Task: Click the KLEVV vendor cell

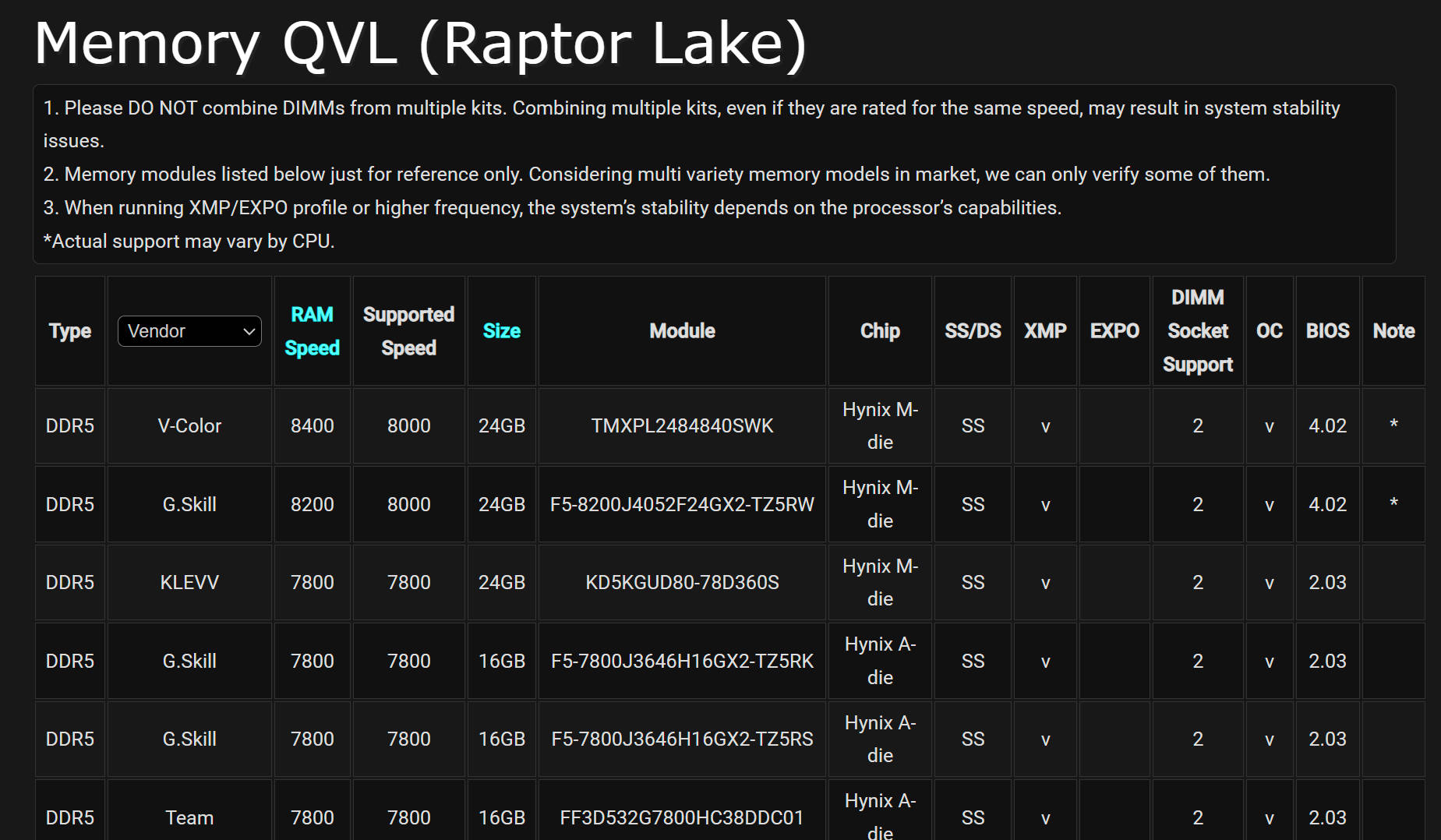Action: point(189,582)
